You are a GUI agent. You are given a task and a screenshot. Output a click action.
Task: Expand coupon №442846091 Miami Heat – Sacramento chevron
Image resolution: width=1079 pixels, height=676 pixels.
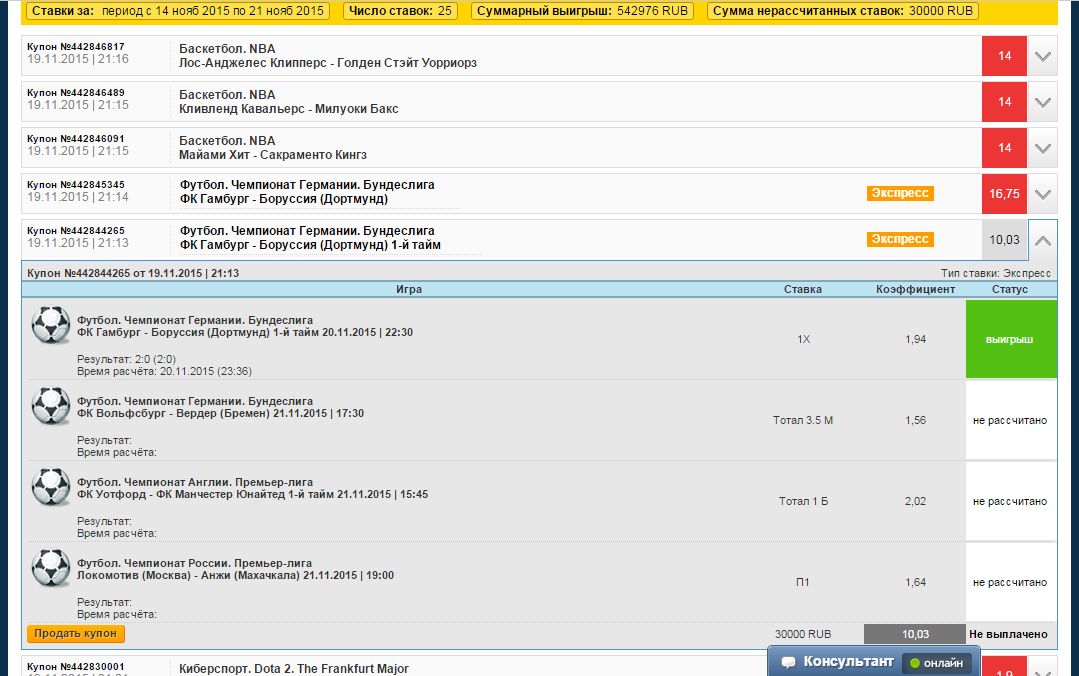point(1043,148)
